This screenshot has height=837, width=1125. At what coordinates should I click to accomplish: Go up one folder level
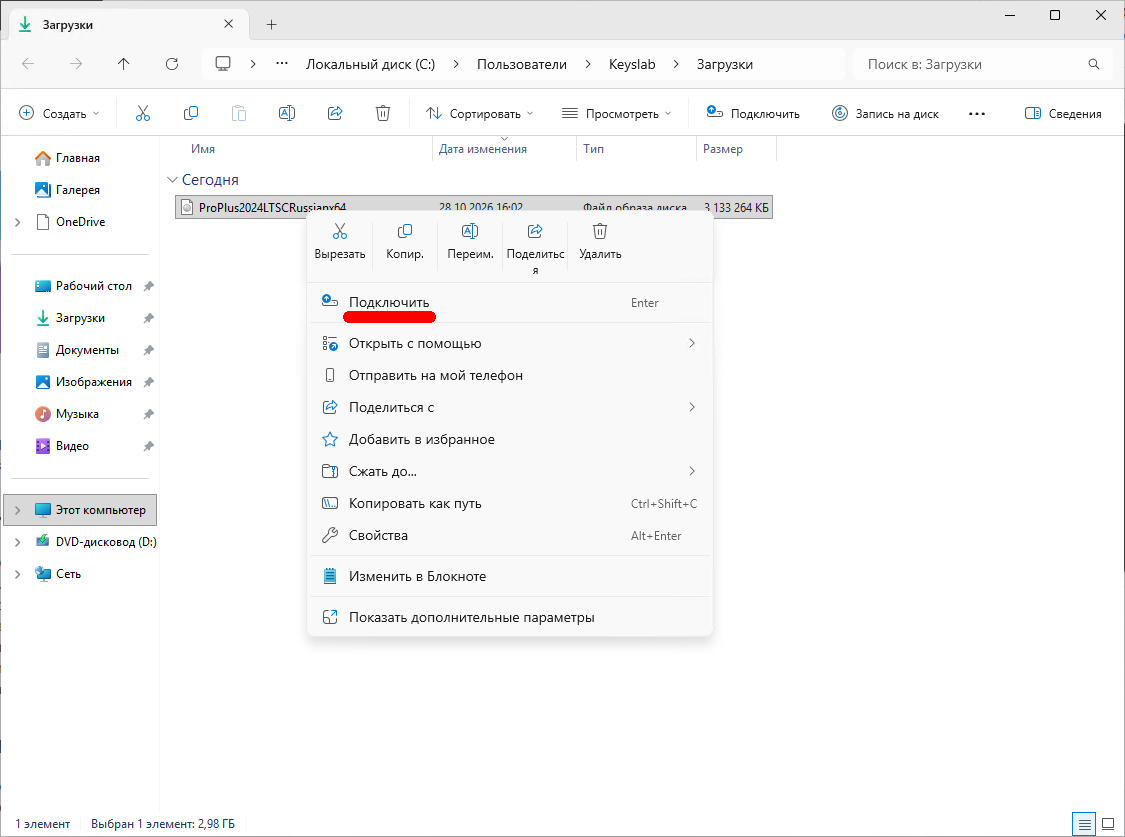pyautogui.click(x=123, y=64)
